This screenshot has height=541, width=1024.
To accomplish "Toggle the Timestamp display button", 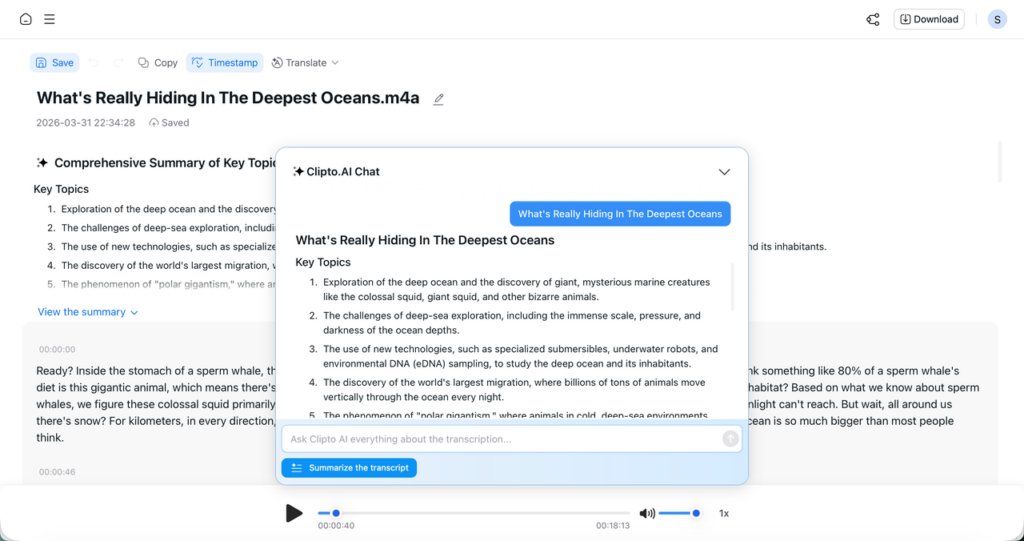I will click(224, 63).
